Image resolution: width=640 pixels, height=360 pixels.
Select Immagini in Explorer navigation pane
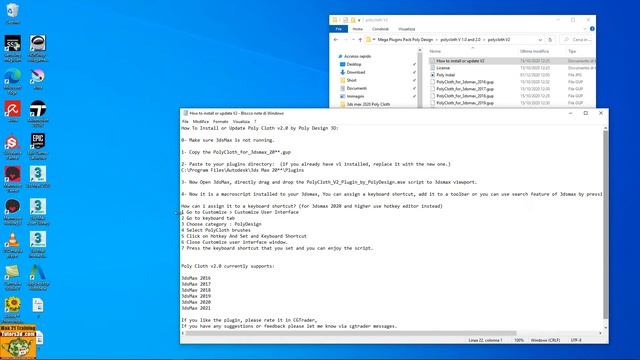(355, 96)
